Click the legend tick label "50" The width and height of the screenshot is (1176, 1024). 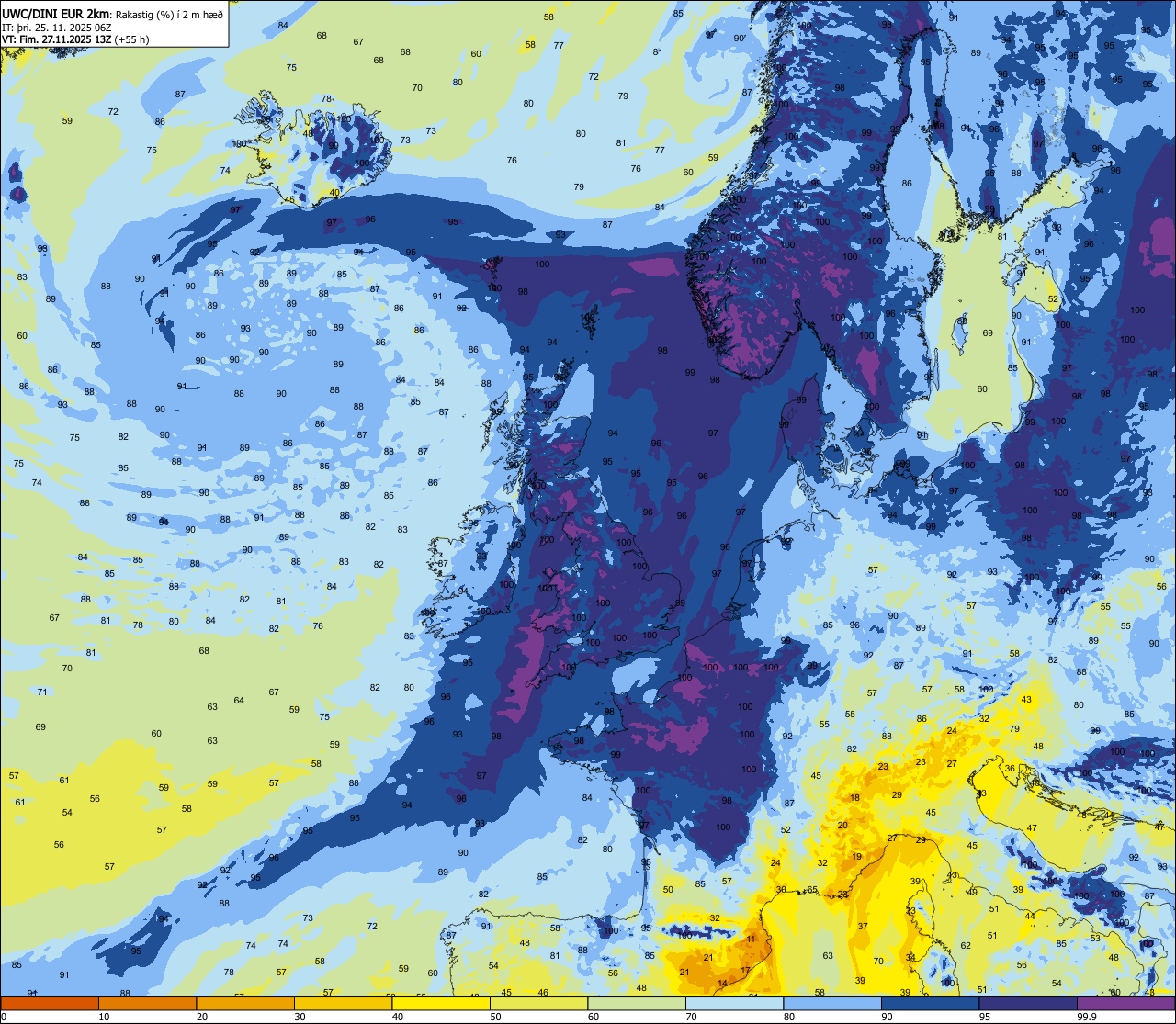495,1017
